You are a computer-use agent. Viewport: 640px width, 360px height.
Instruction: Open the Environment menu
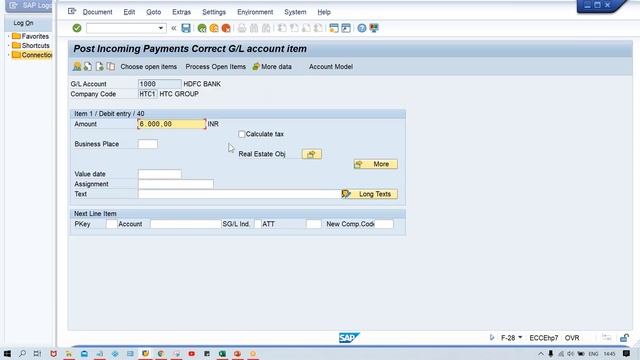click(255, 12)
